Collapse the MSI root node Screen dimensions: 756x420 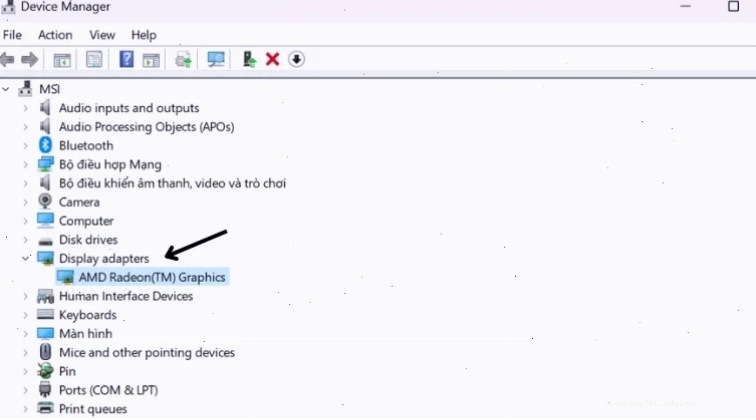[x=6, y=89]
